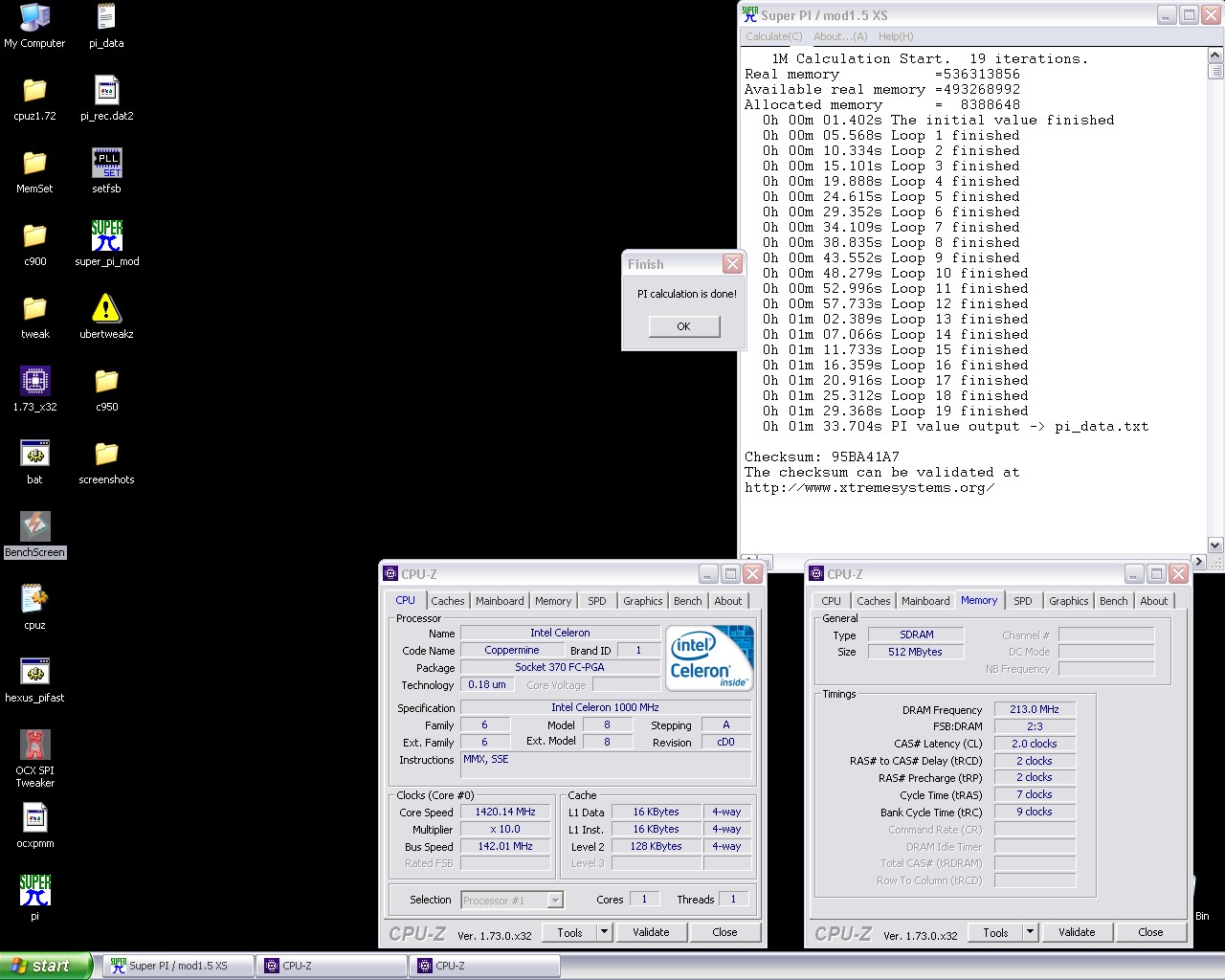This screenshot has height=980, width=1225.
Task: Open the Calculate(C) menu in Super PI
Action: (774, 36)
